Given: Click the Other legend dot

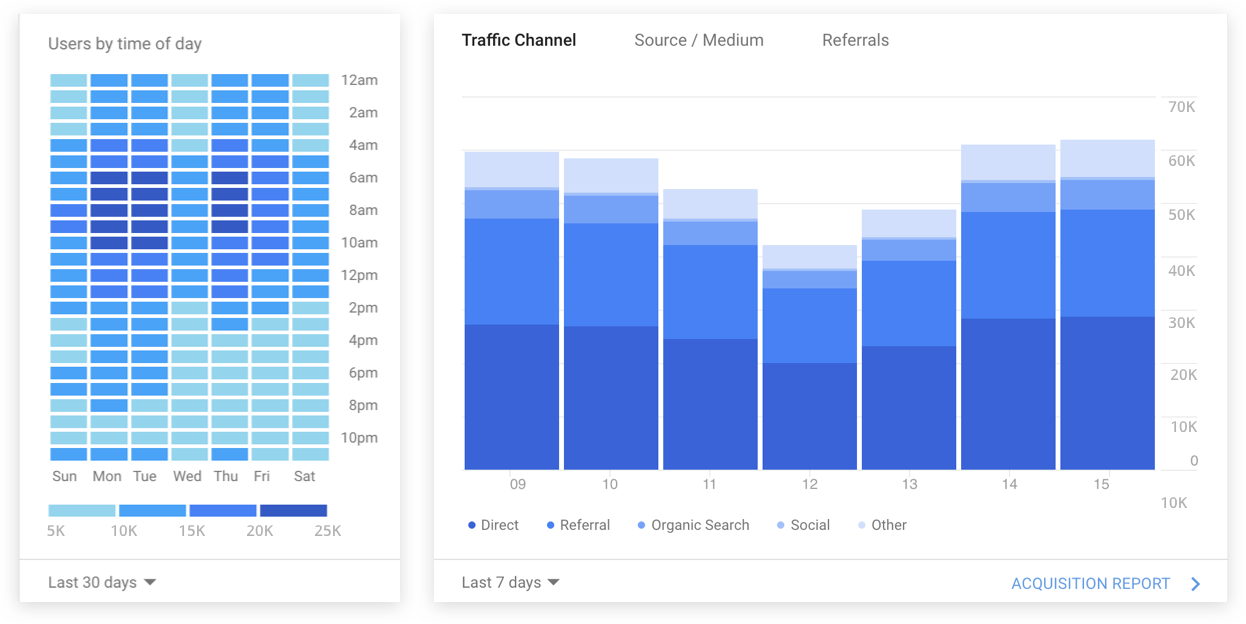Looking at the screenshot, I should [x=862, y=526].
